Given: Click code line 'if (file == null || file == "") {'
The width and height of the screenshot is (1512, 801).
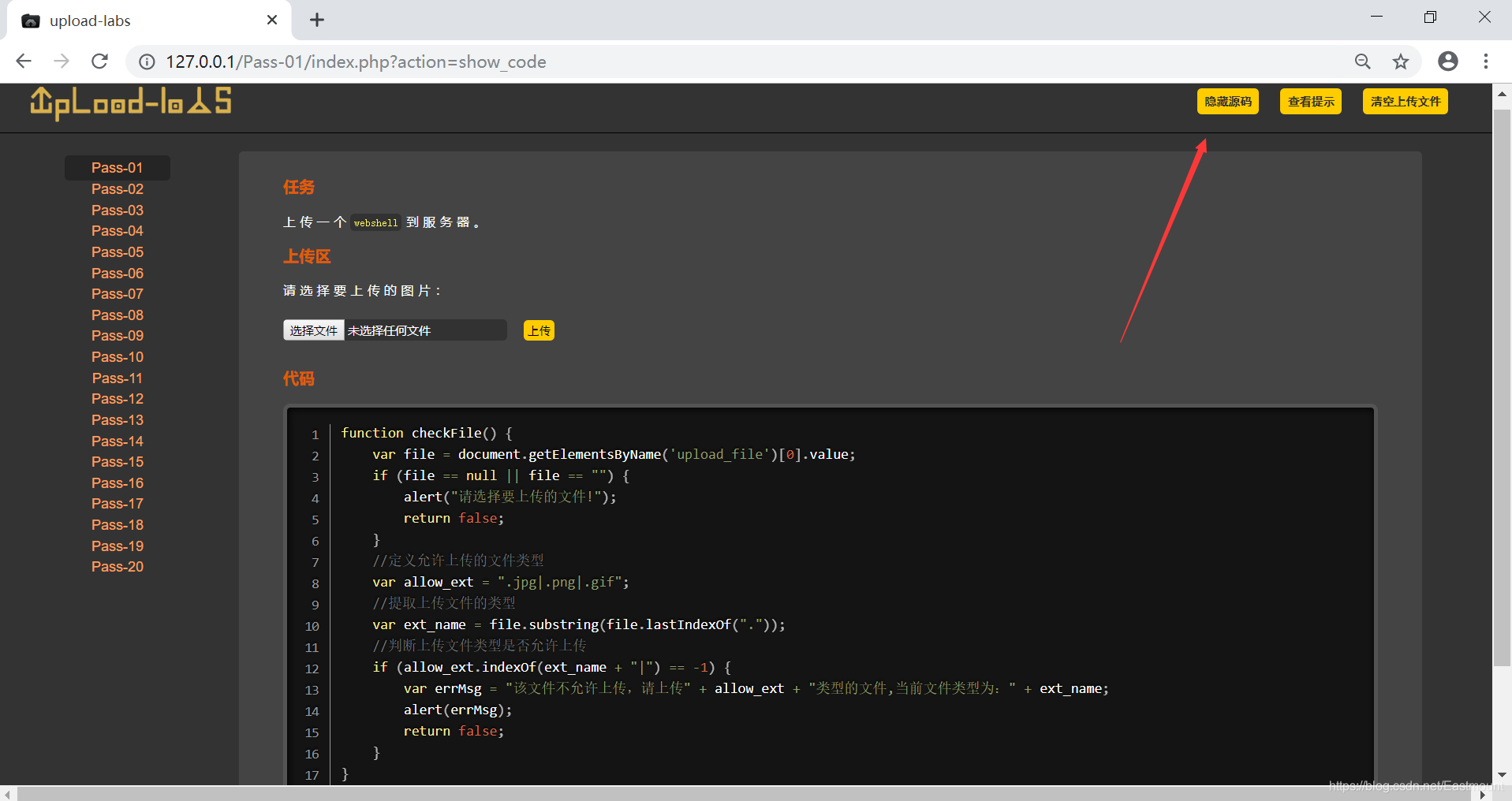Looking at the screenshot, I should click(501, 475).
